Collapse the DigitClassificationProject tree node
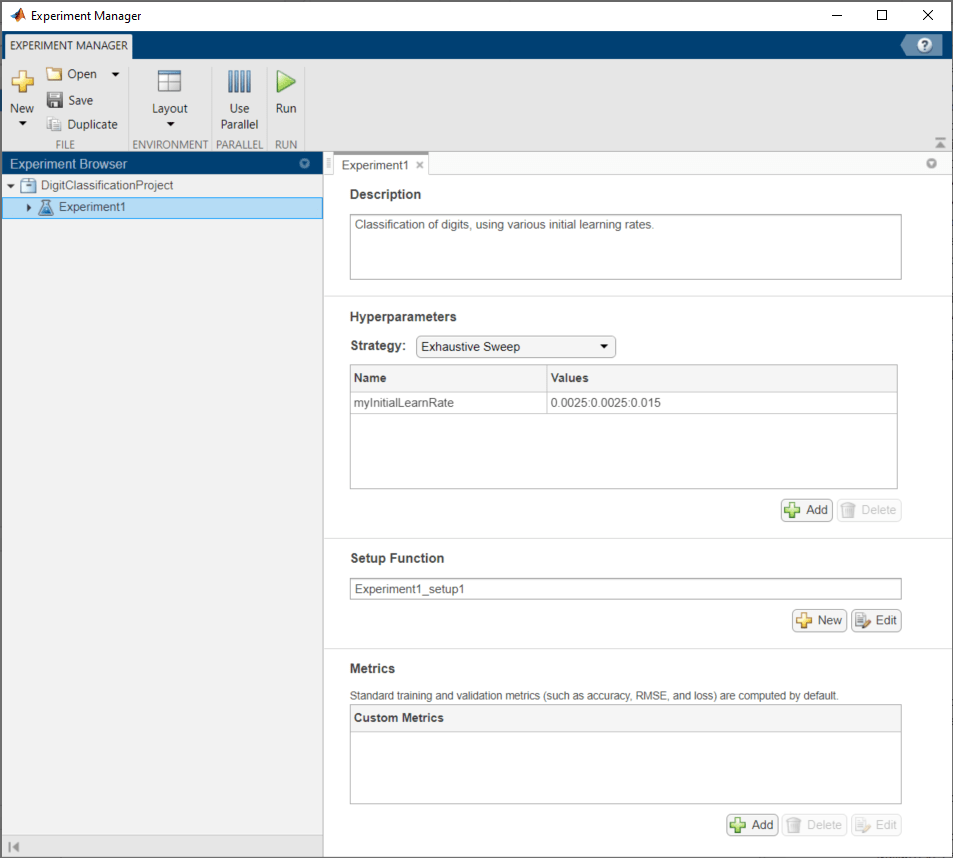Image resolution: width=953 pixels, height=858 pixels. pyautogui.click(x=11, y=186)
